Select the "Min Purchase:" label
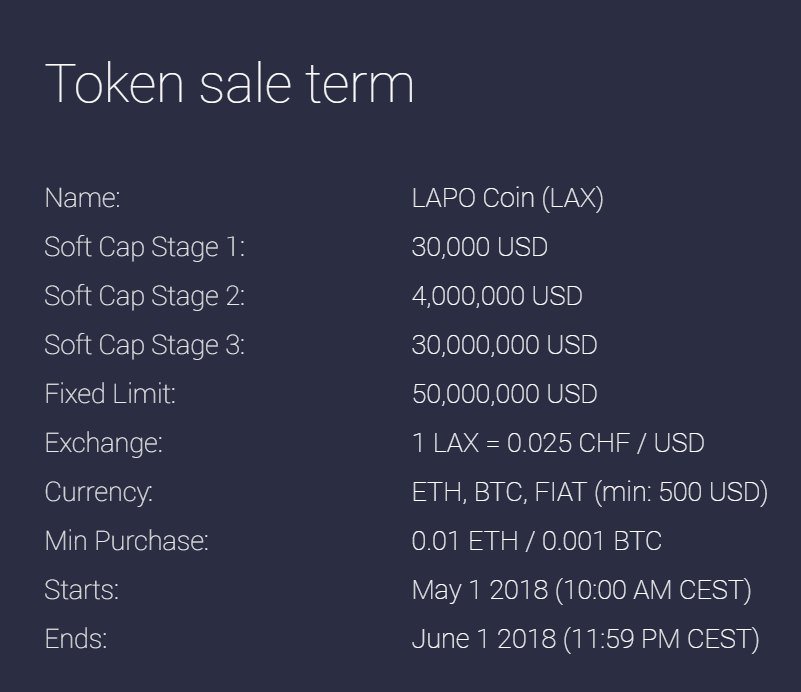This screenshot has height=692, width=801. [x=127, y=541]
